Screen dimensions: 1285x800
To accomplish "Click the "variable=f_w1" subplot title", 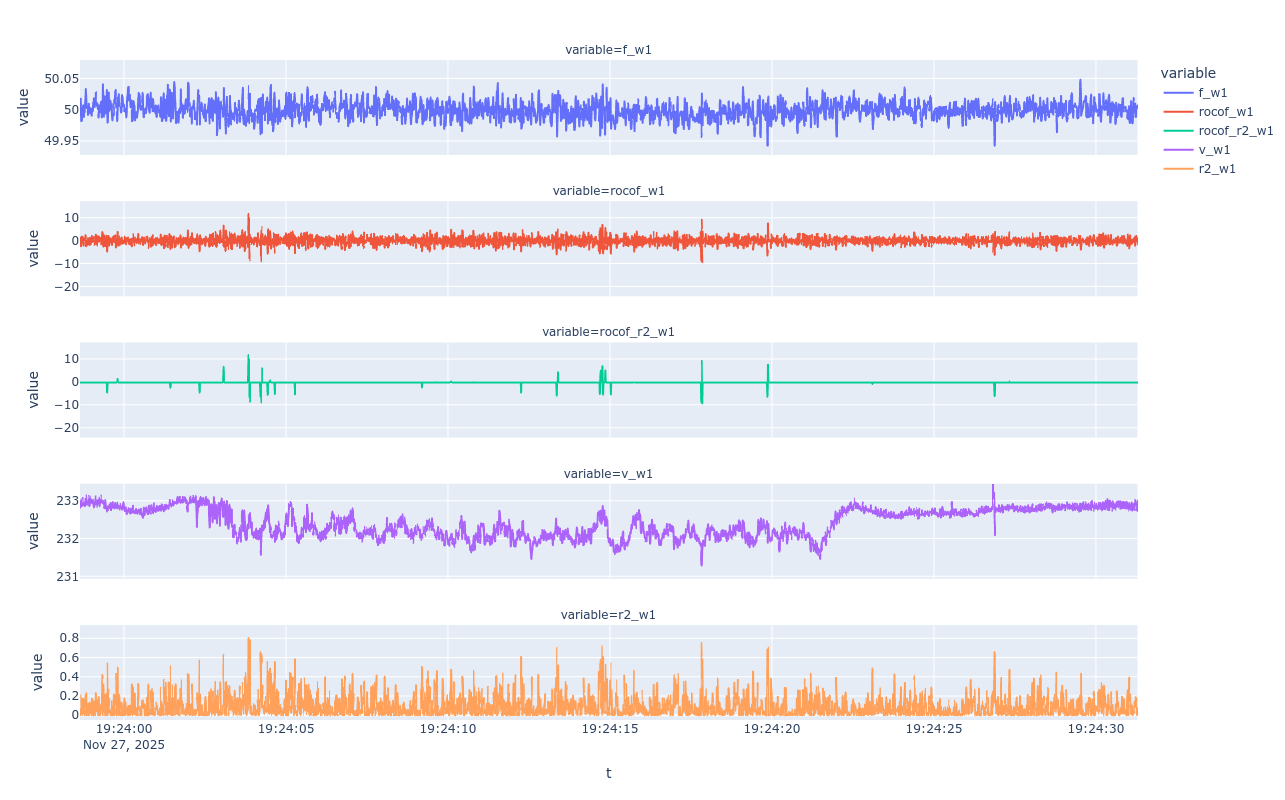I will pos(608,49).
